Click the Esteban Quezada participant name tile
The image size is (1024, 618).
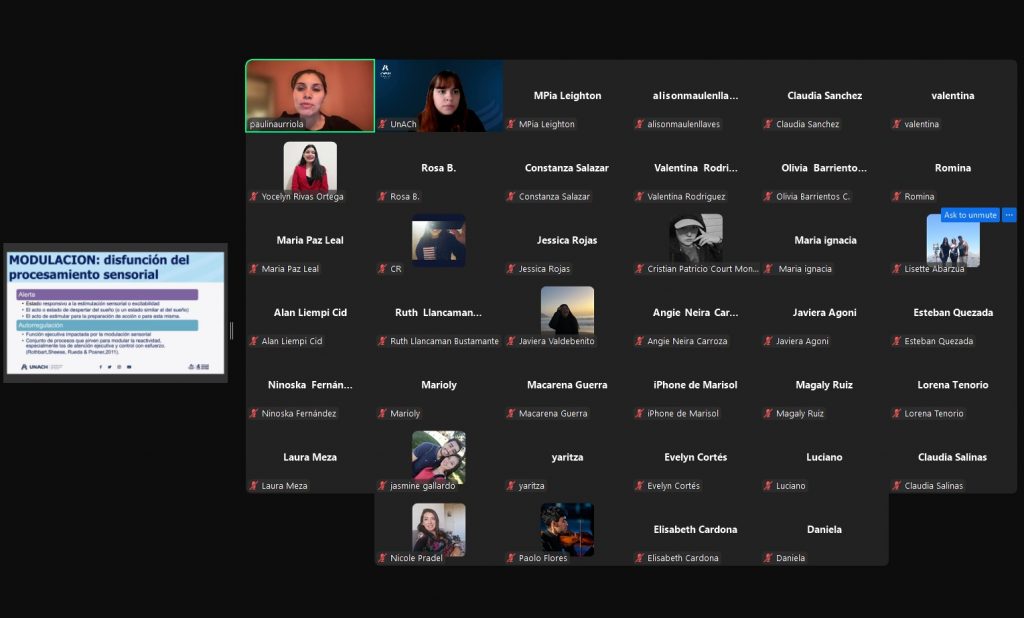point(952,313)
